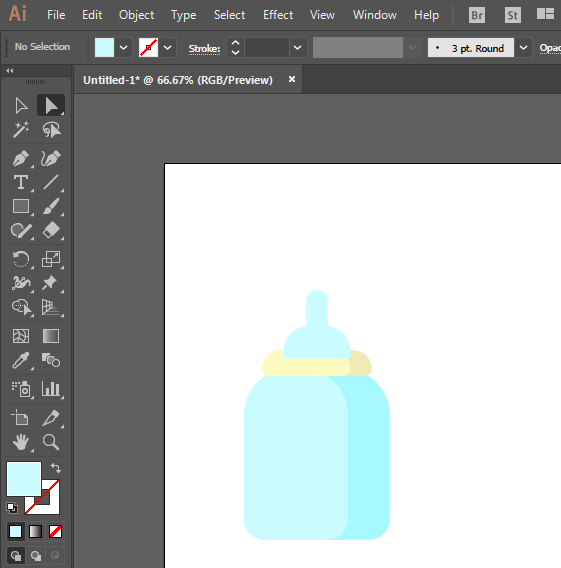The height and width of the screenshot is (568, 561).
Task: Select the Rotate tool
Action: pyautogui.click(x=21, y=259)
